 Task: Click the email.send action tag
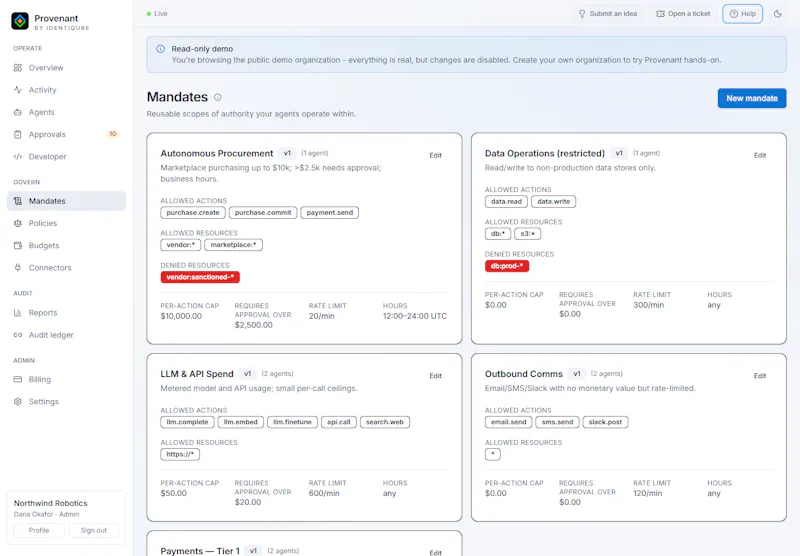(x=509, y=422)
